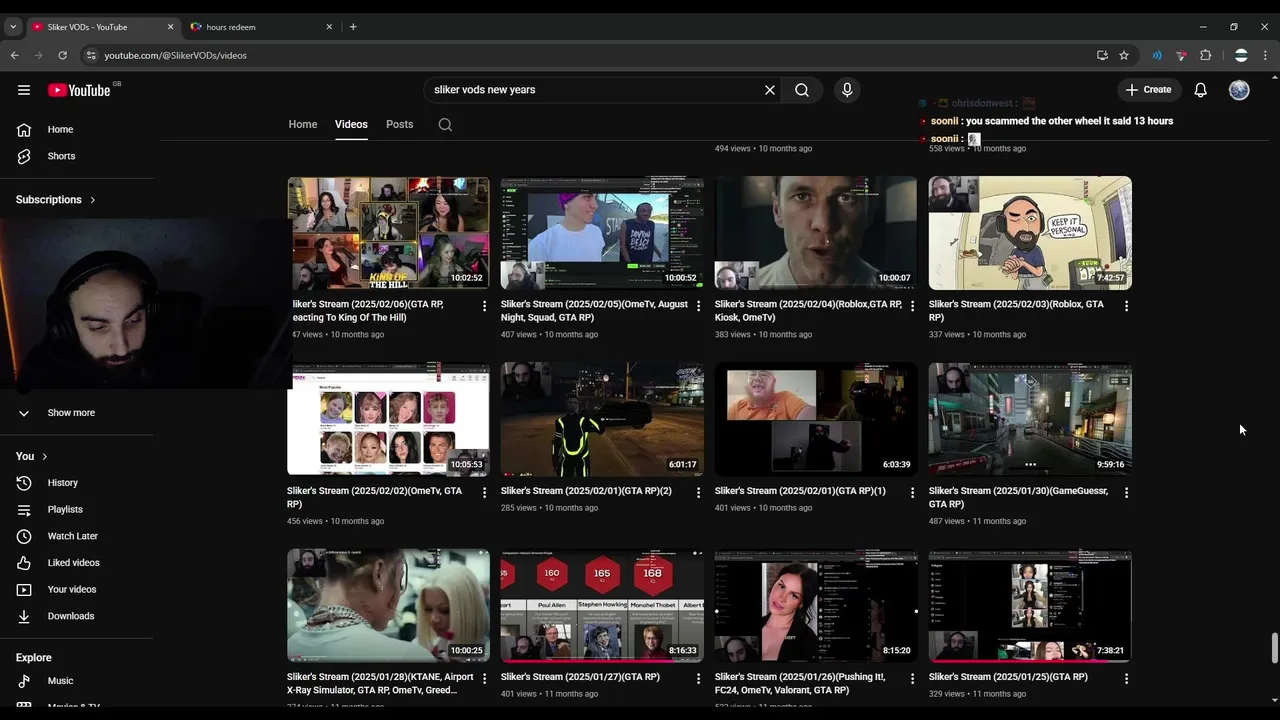Viewport: 1280px width, 720px height.
Task: Expand the You section
Action: click(x=32, y=456)
